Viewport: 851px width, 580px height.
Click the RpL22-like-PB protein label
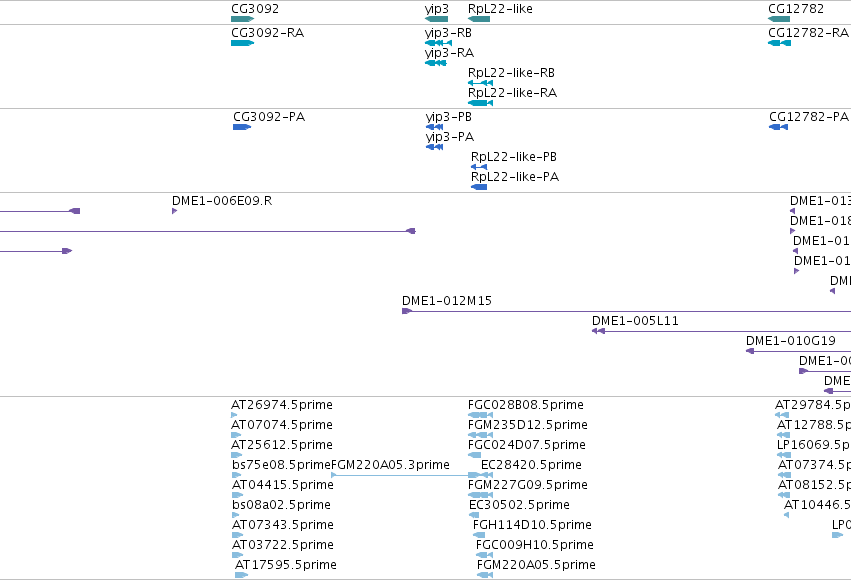click(513, 157)
